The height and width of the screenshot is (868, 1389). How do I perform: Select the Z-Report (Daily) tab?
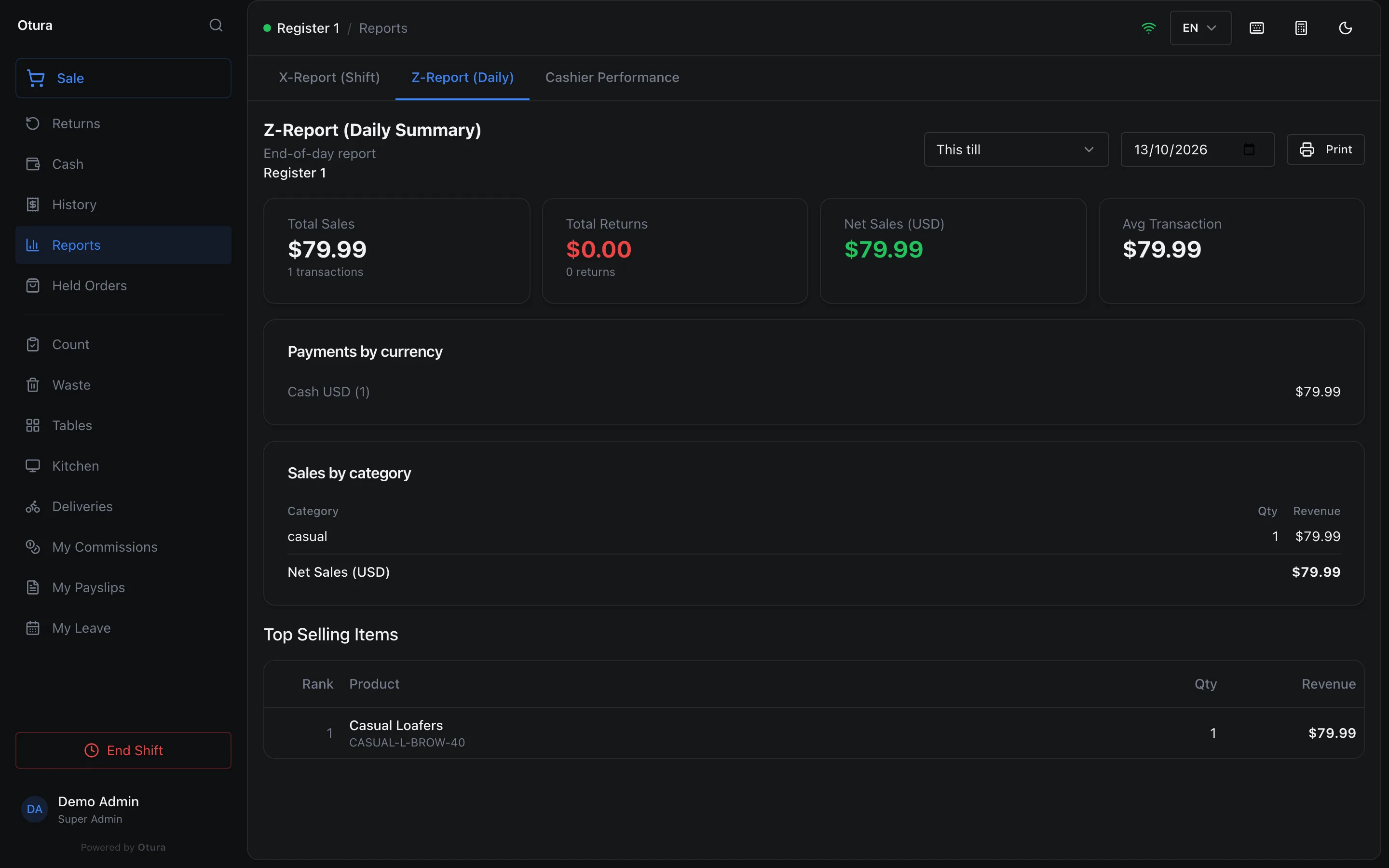(x=463, y=78)
